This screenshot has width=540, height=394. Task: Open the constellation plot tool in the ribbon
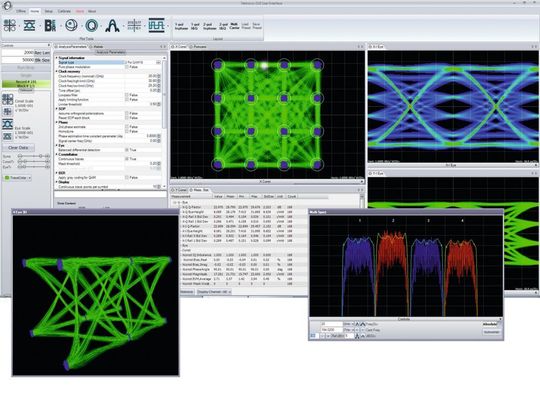click(x=10, y=25)
